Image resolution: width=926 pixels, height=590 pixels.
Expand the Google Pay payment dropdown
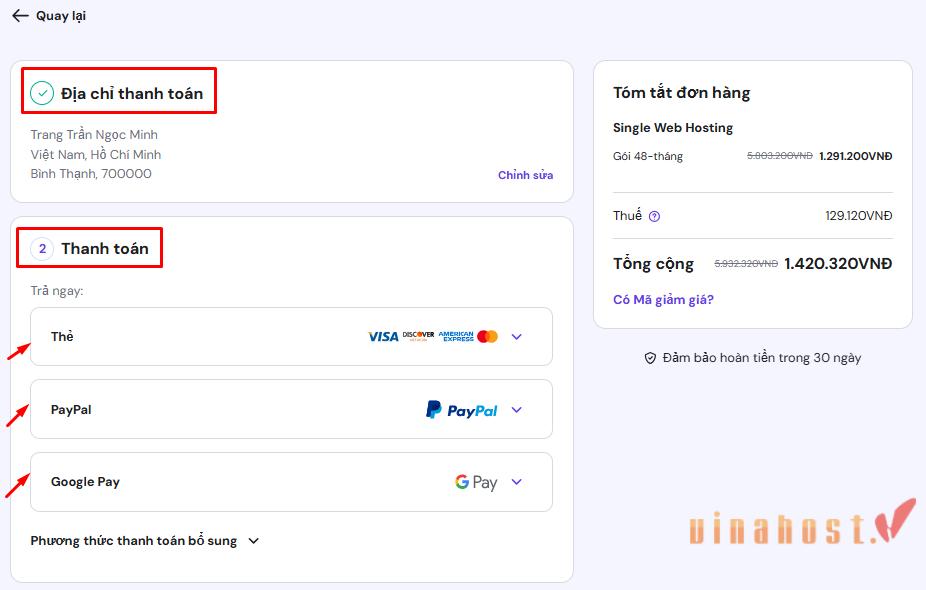click(516, 481)
